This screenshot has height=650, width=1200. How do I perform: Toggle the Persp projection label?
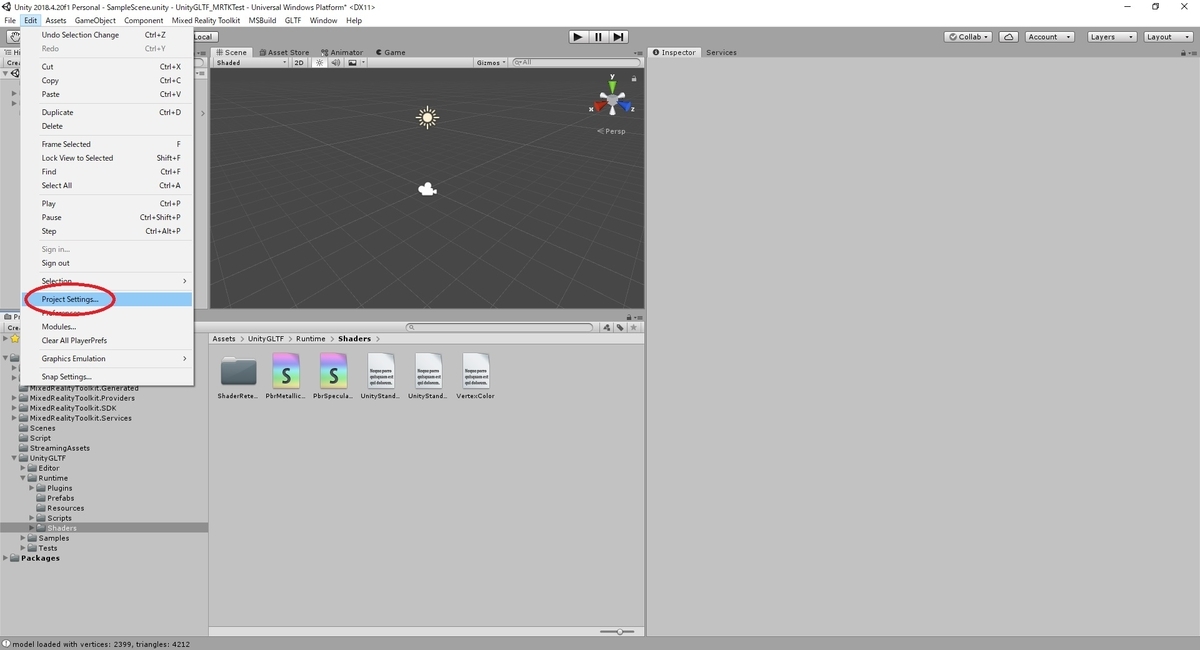click(612, 131)
